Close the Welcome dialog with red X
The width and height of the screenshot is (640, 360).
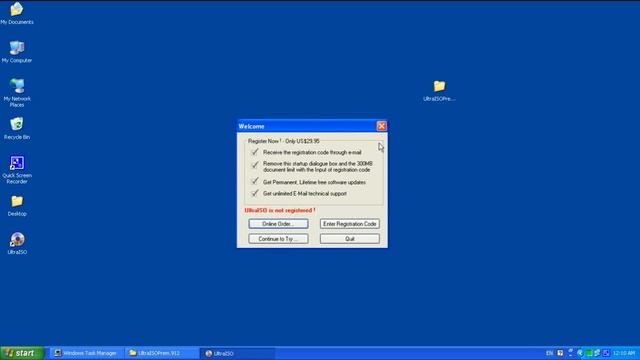pyautogui.click(x=381, y=126)
